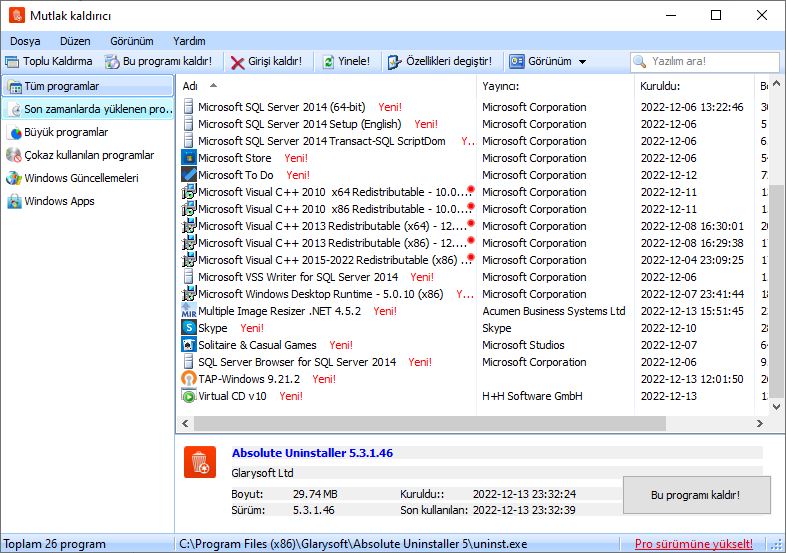Screen dimensions: 786x553
Task: Open the Yardım menu
Action: pos(189,41)
